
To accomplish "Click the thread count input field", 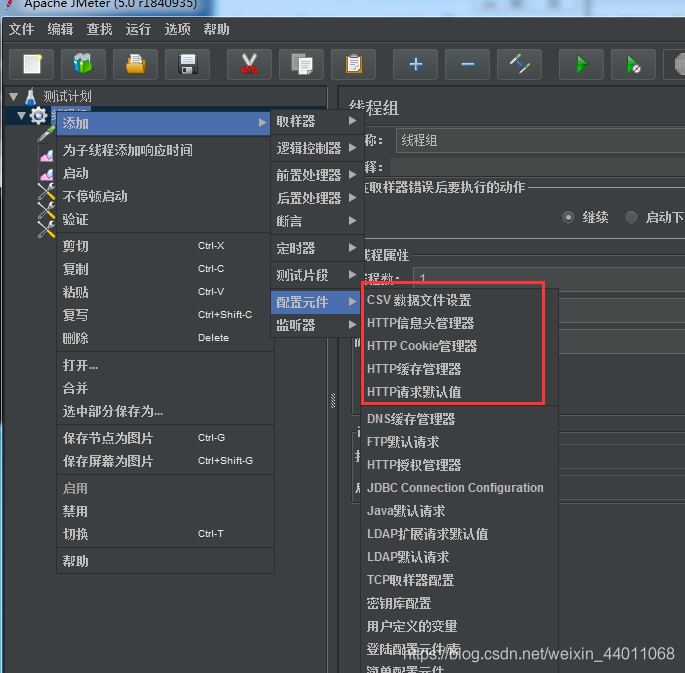I will (549, 277).
